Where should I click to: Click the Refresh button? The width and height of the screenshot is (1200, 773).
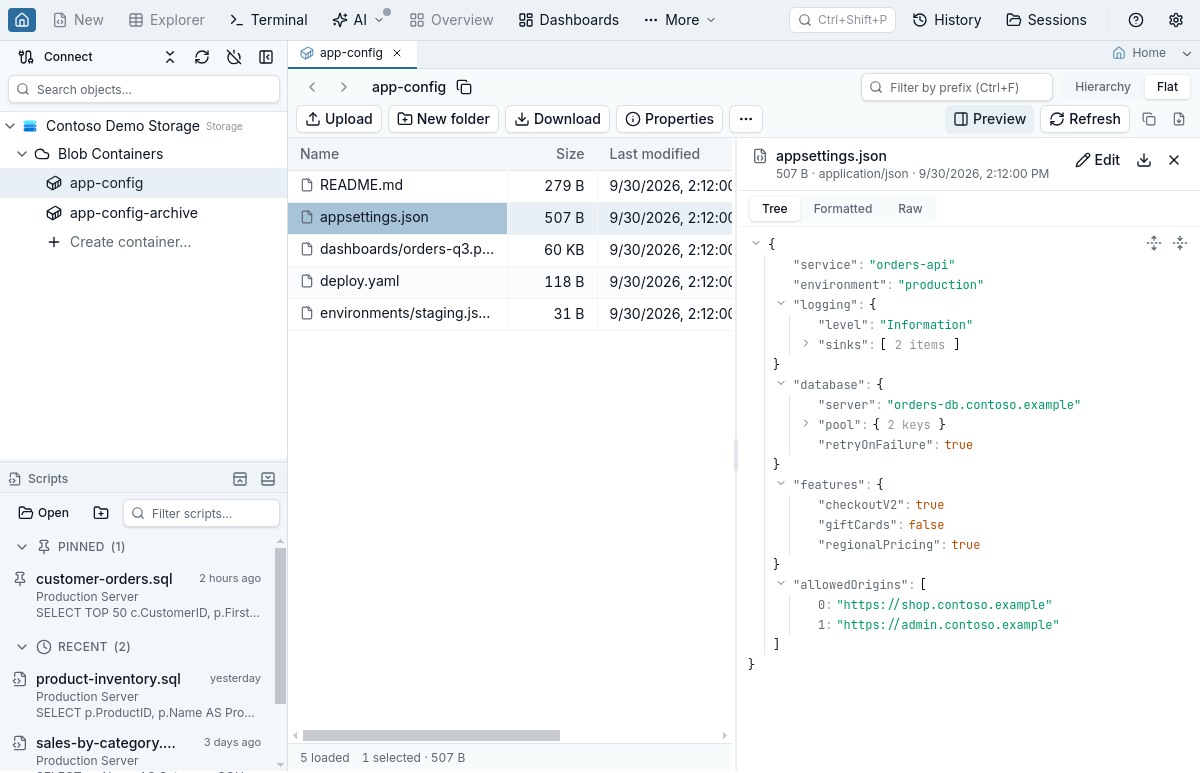click(x=1085, y=119)
